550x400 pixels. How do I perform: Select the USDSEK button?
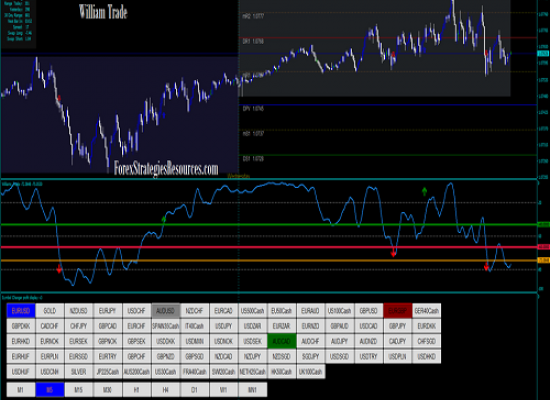[x=253, y=341]
